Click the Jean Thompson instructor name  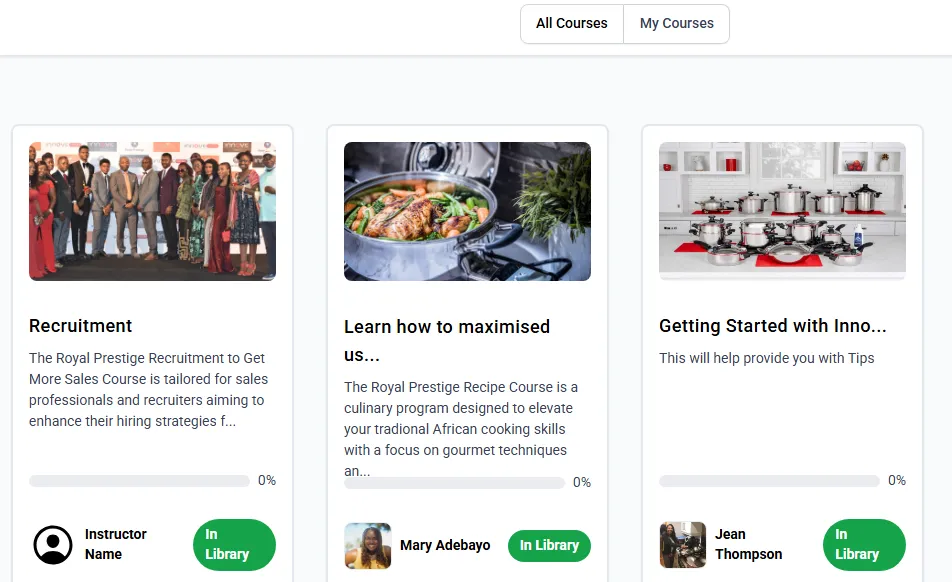point(748,544)
